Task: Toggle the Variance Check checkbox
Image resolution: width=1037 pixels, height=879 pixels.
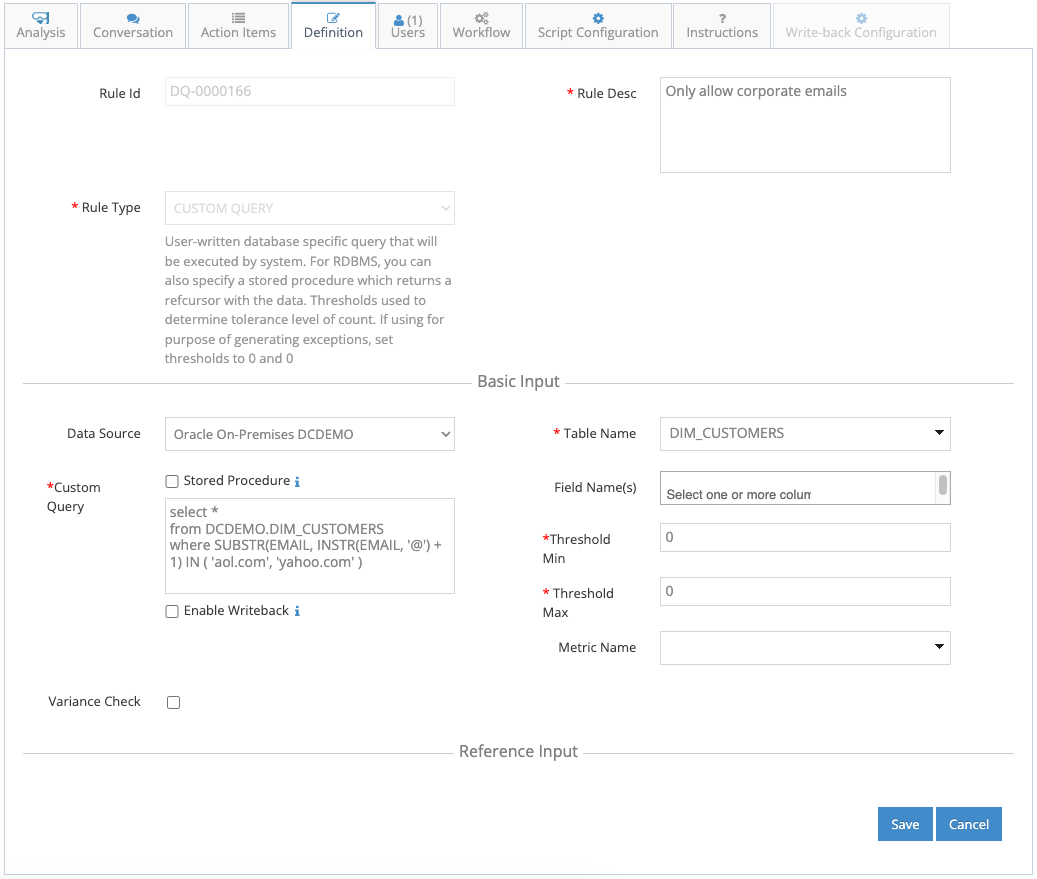Action: 173,702
